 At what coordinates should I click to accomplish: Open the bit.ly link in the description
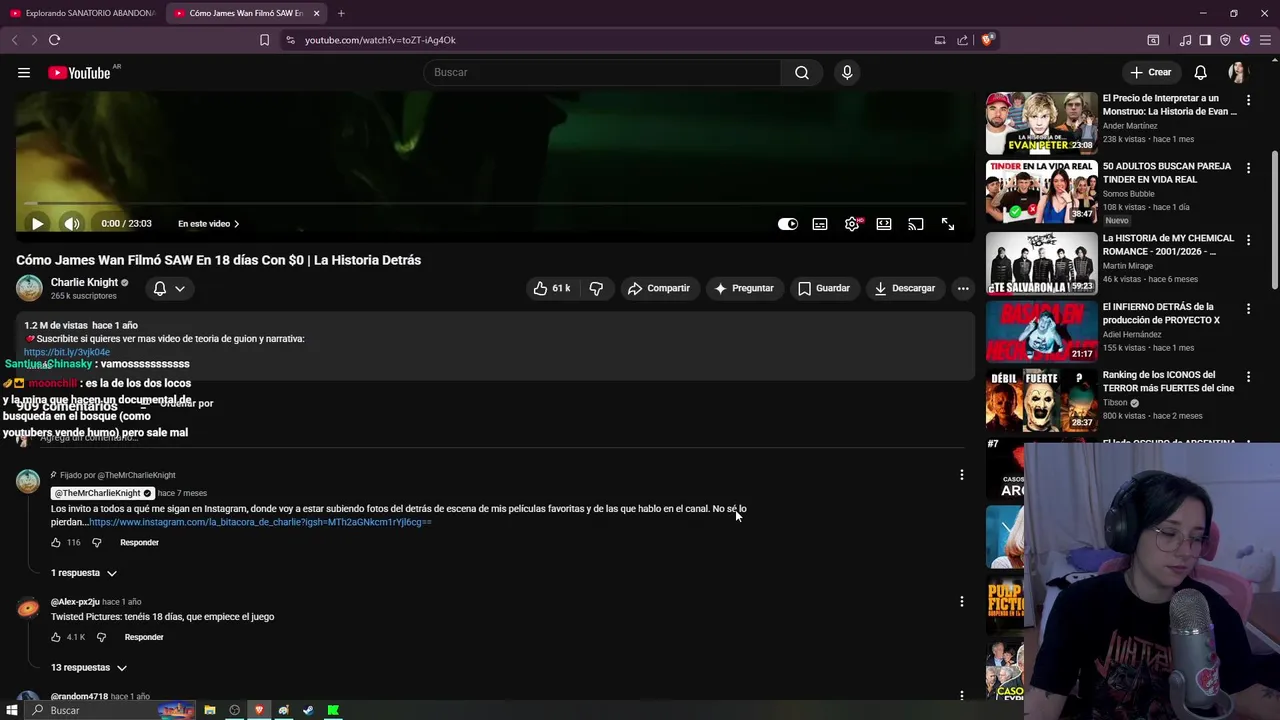tap(67, 352)
